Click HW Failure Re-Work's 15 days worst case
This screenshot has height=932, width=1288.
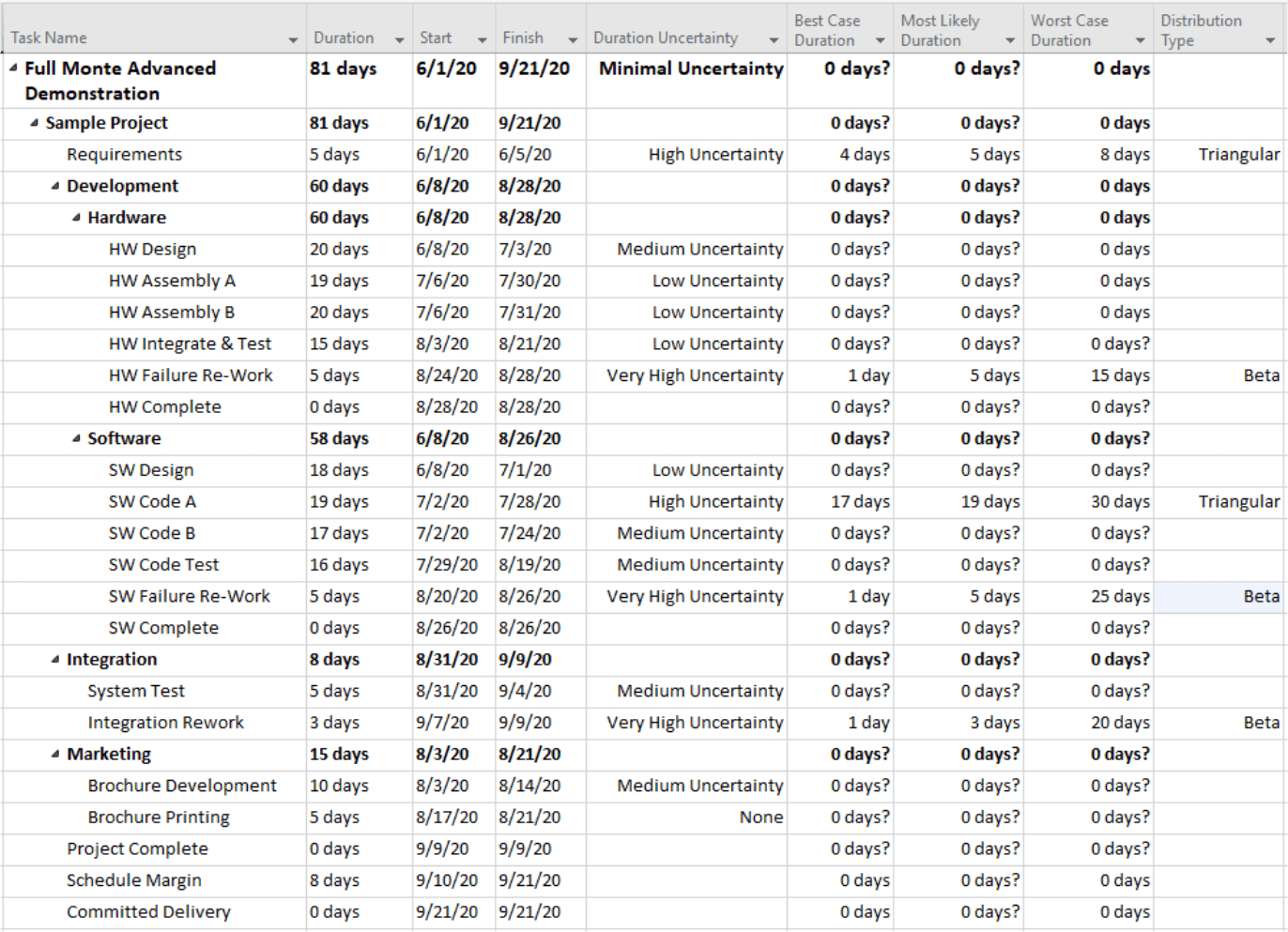point(1089,375)
